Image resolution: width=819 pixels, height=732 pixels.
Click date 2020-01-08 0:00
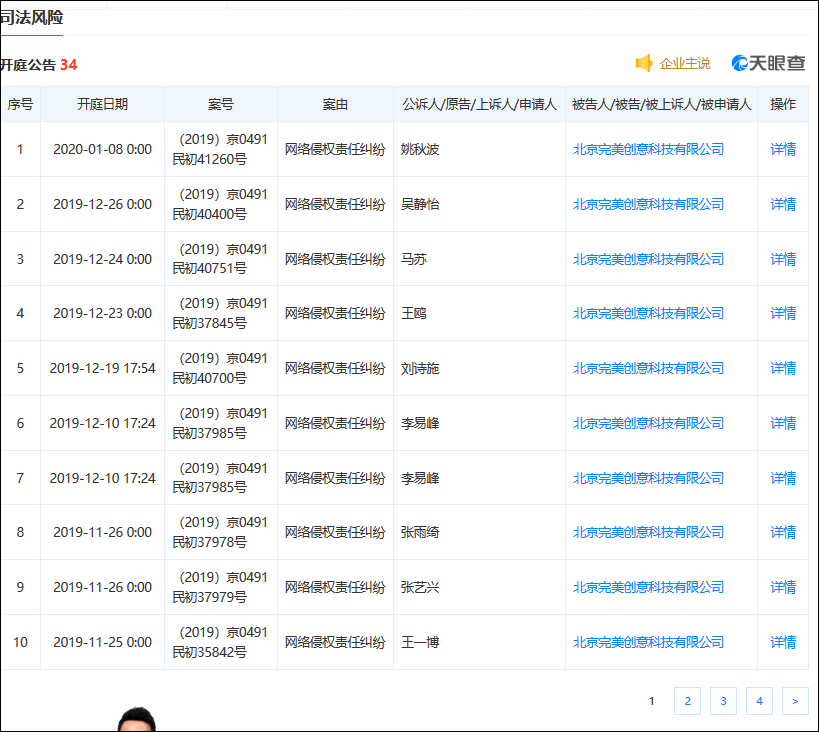(x=102, y=149)
